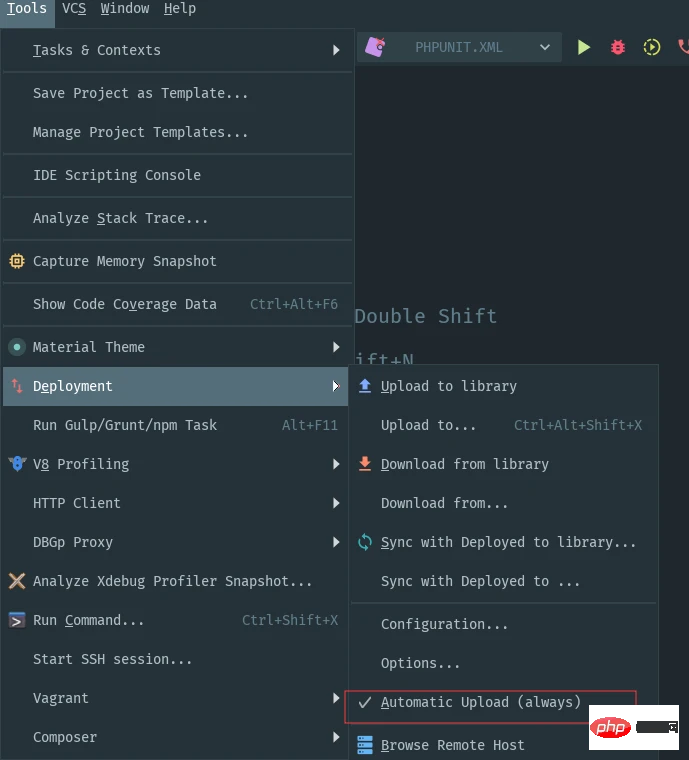The width and height of the screenshot is (689, 760).
Task: Select Capture Memory Snapshot entry
Action: pyautogui.click(x=177, y=261)
